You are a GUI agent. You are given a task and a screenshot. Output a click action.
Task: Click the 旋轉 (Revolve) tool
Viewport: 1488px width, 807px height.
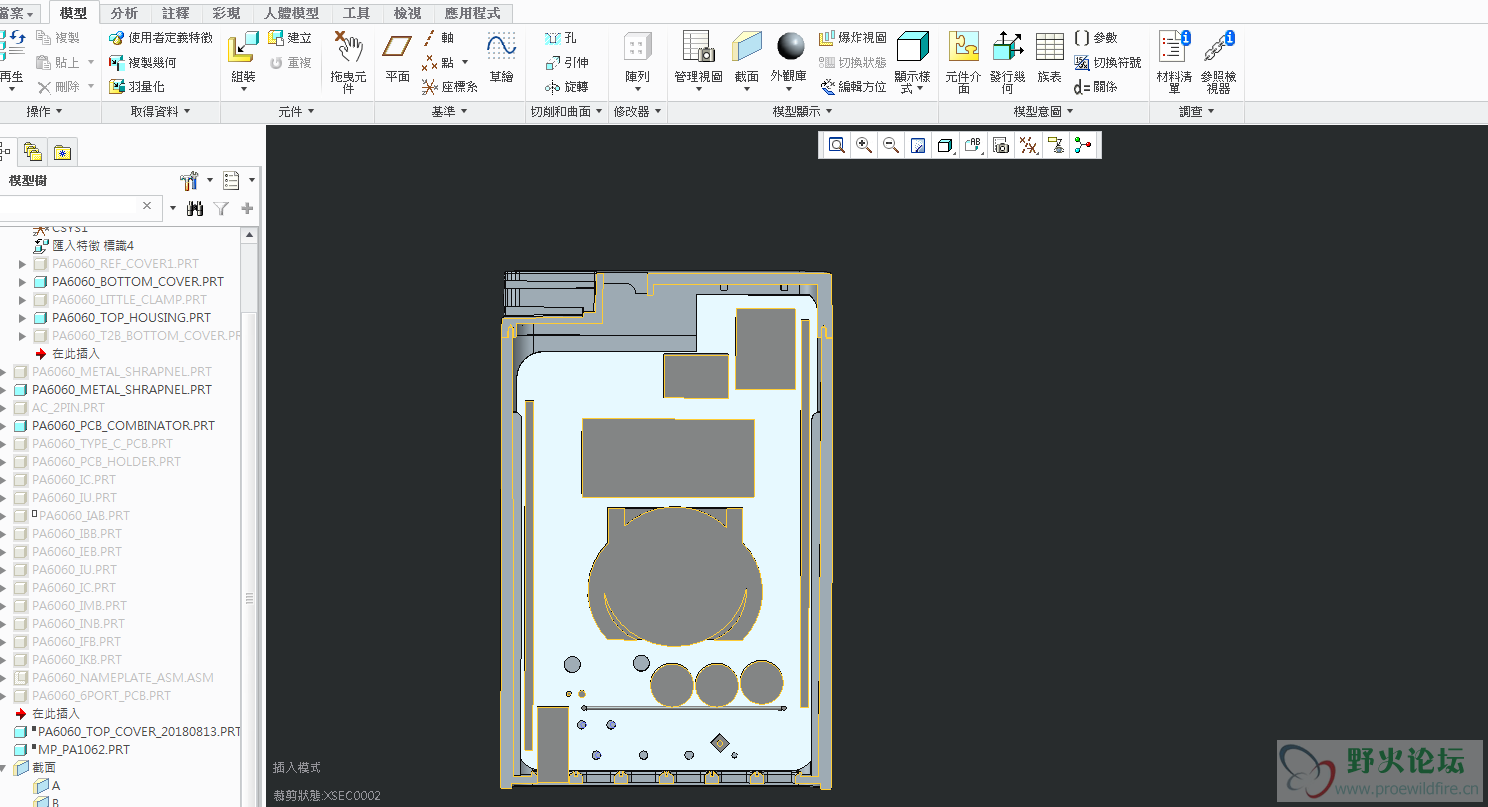[567, 87]
